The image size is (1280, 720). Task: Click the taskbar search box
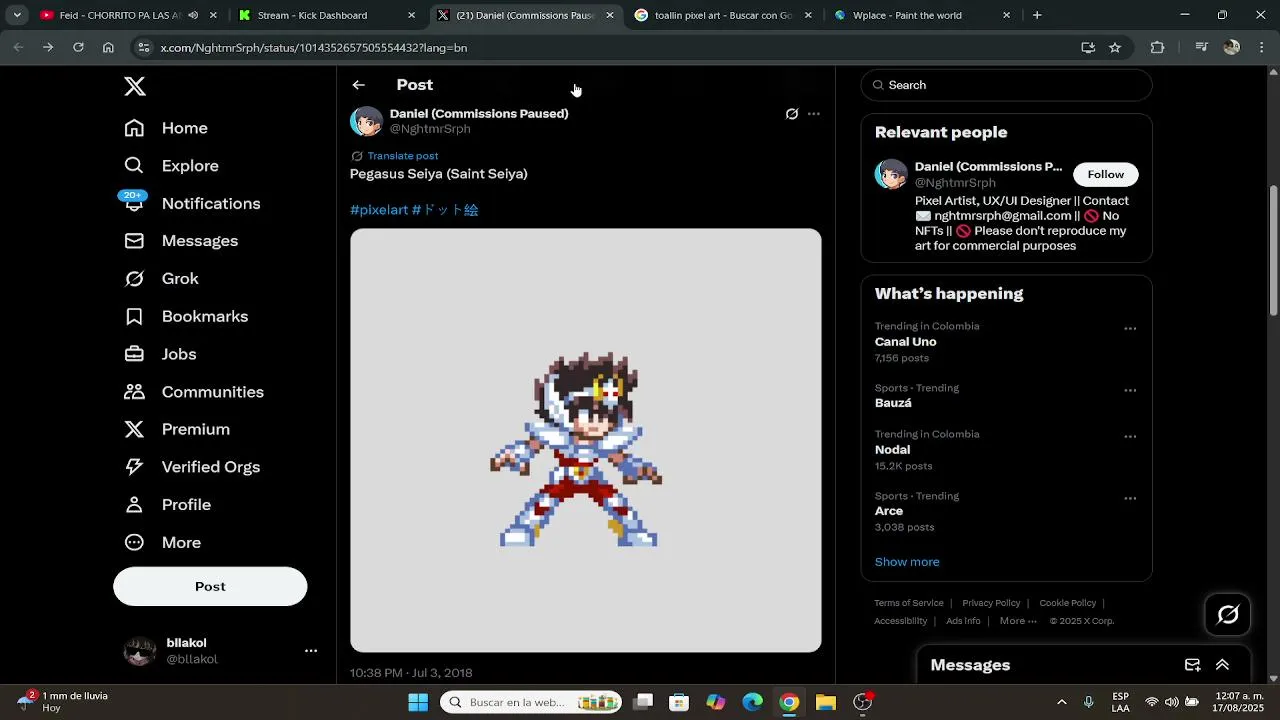pos(531,702)
